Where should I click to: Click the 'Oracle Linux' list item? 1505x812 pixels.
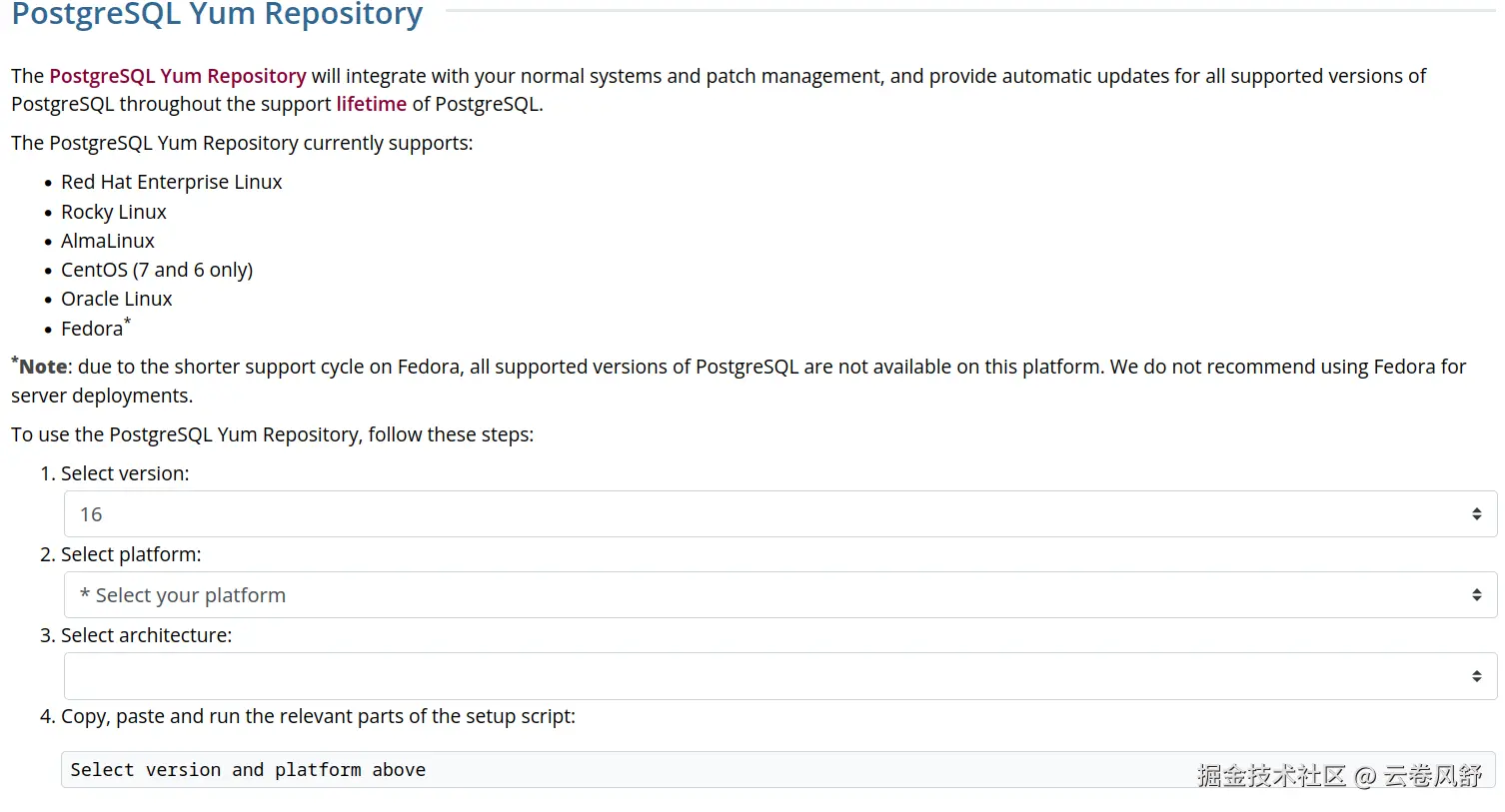(x=116, y=299)
